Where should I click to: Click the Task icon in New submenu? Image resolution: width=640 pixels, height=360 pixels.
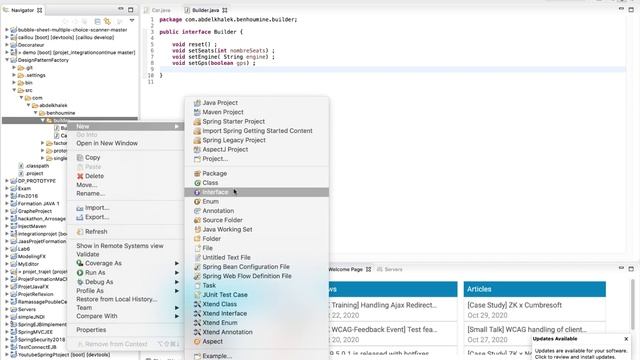197,286
